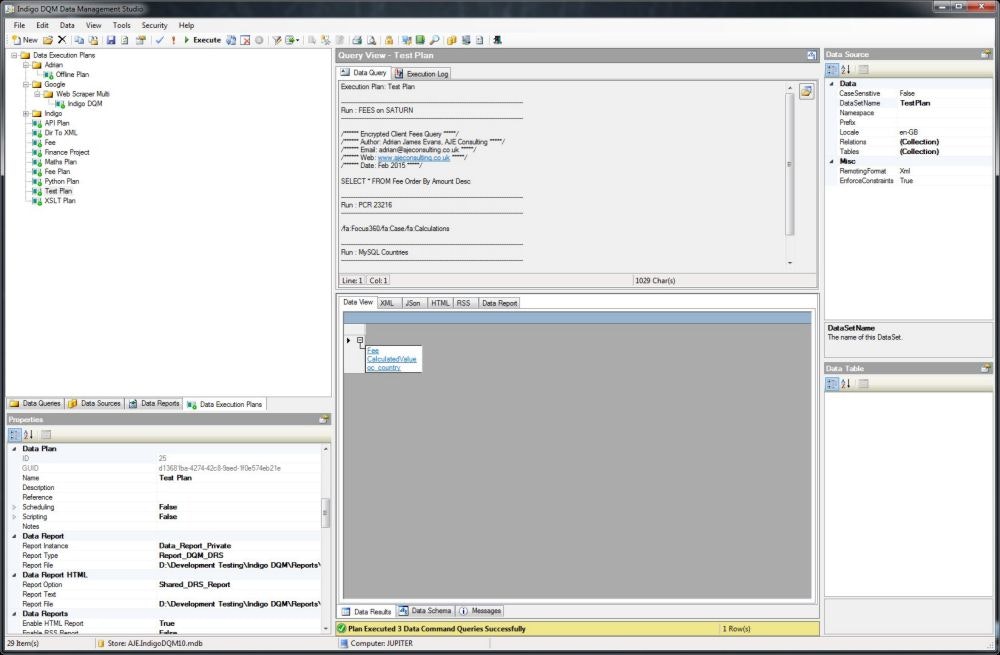Select Test Plan in the execution plans tree

point(58,190)
